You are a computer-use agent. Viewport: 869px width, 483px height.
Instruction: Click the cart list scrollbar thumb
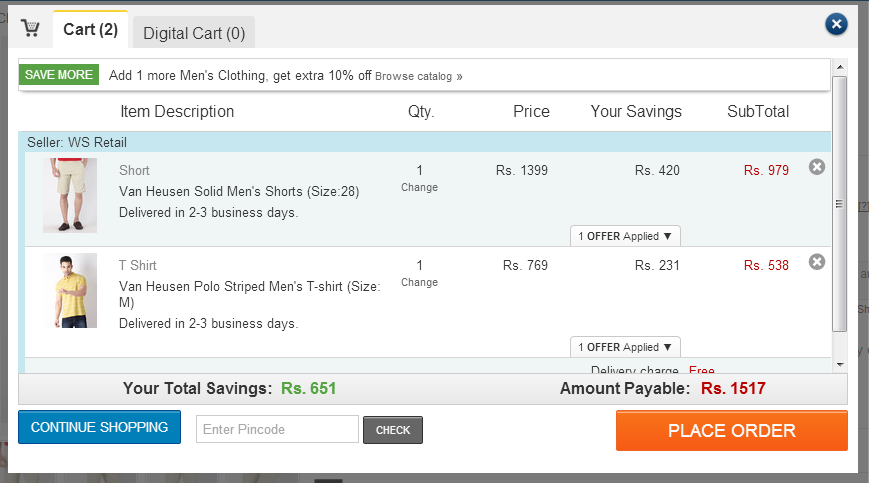840,204
